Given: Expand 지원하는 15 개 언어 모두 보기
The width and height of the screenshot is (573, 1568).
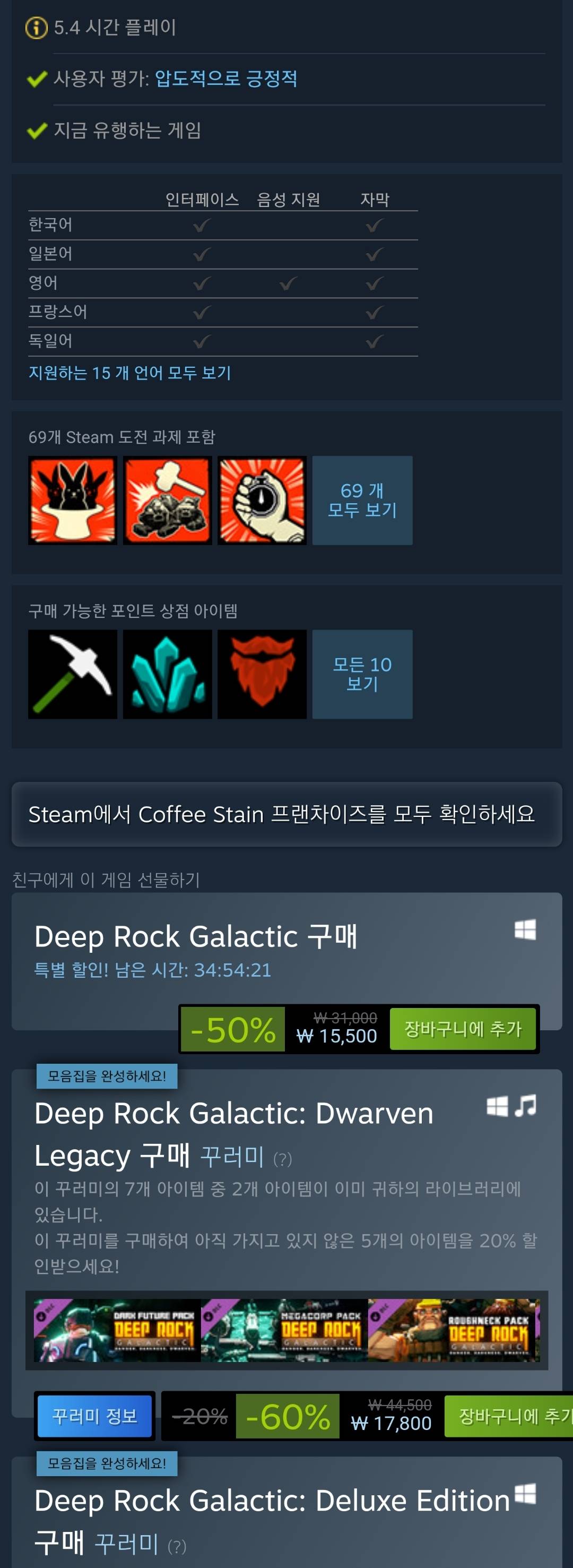Looking at the screenshot, I should 129,373.
